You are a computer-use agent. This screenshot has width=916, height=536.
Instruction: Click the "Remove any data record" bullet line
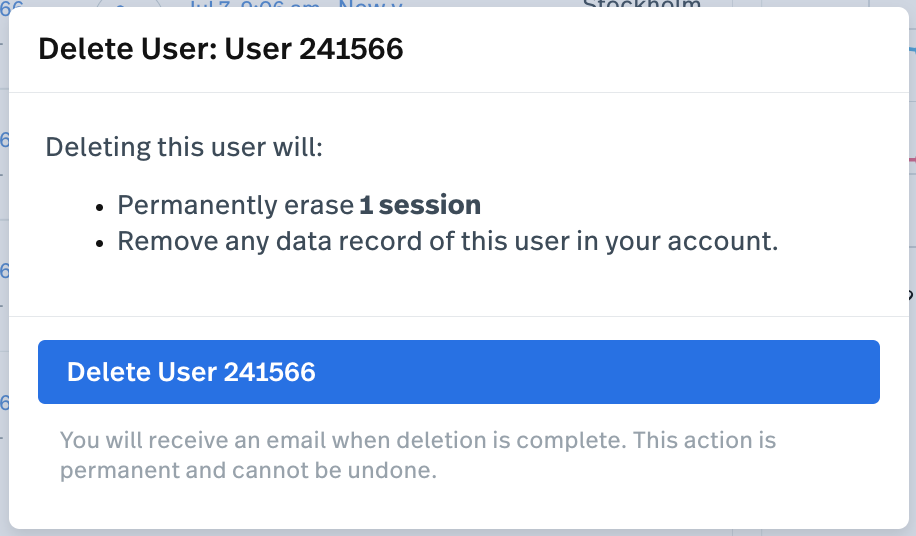(447, 241)
